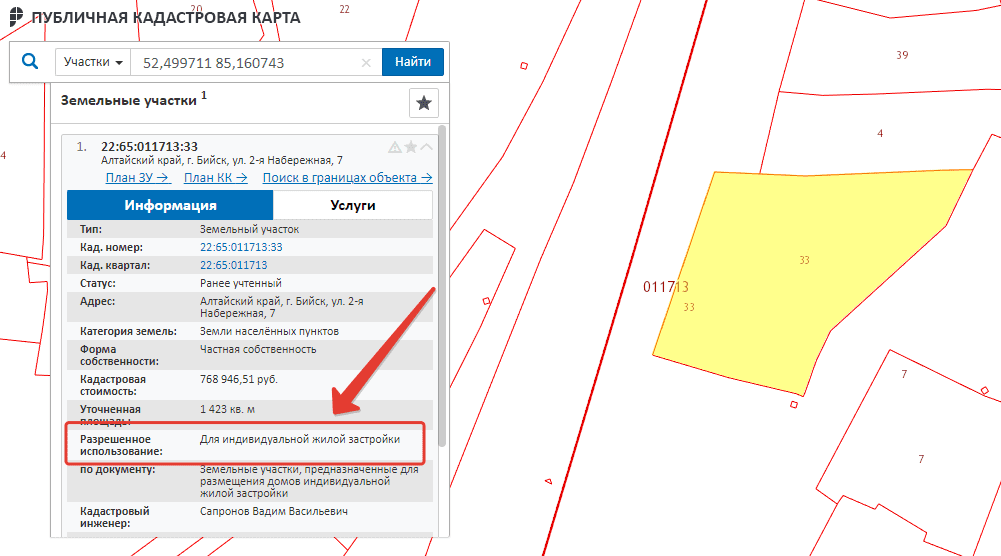
Task: Open the План ЗУ link
Action: coord(138,178)
